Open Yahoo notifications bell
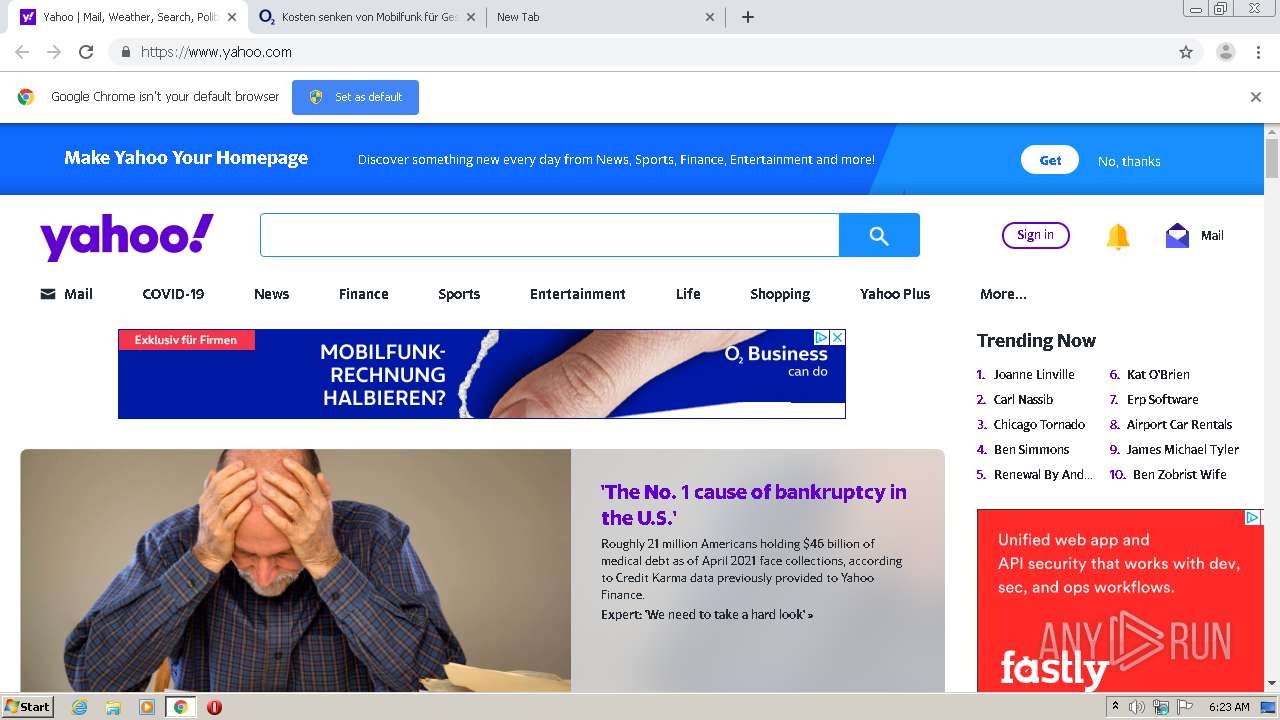 point(1118,236)
